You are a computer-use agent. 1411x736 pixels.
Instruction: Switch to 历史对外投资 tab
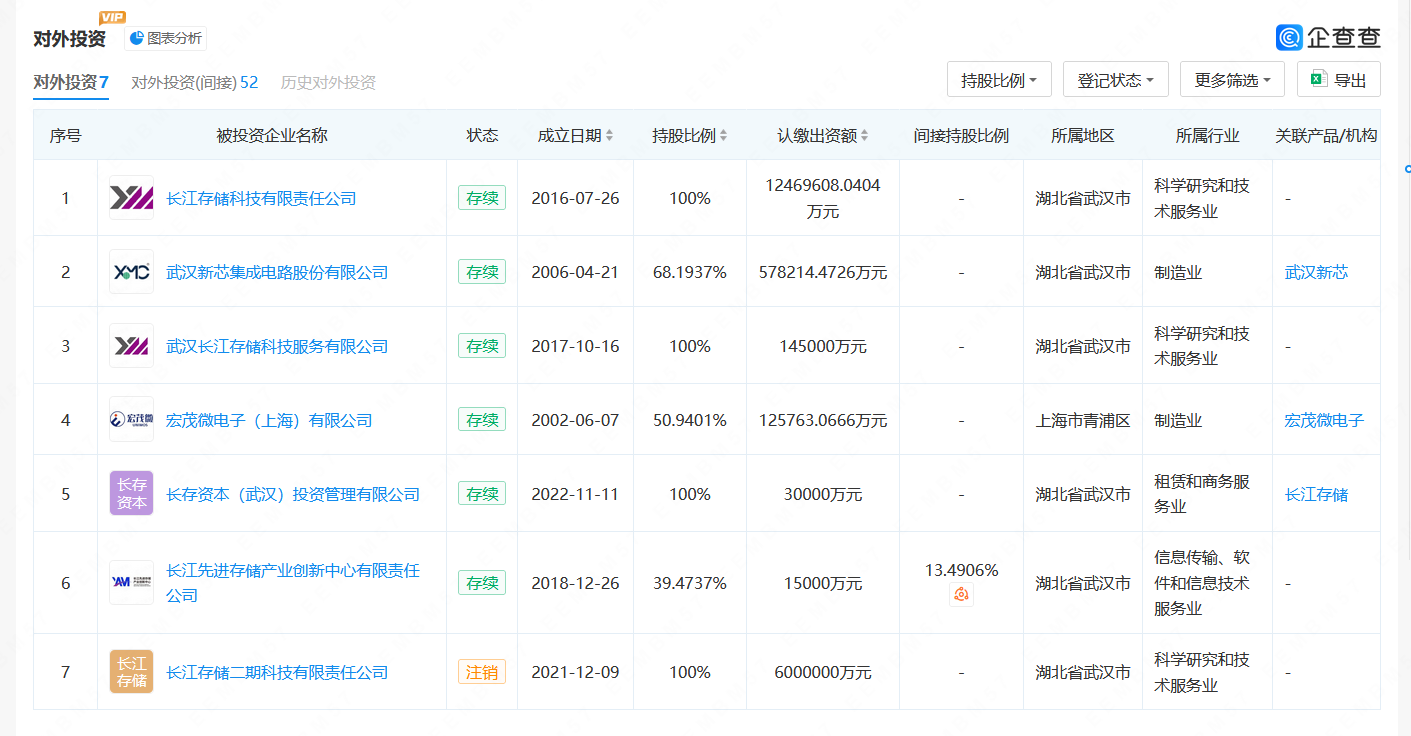(328, 82)
